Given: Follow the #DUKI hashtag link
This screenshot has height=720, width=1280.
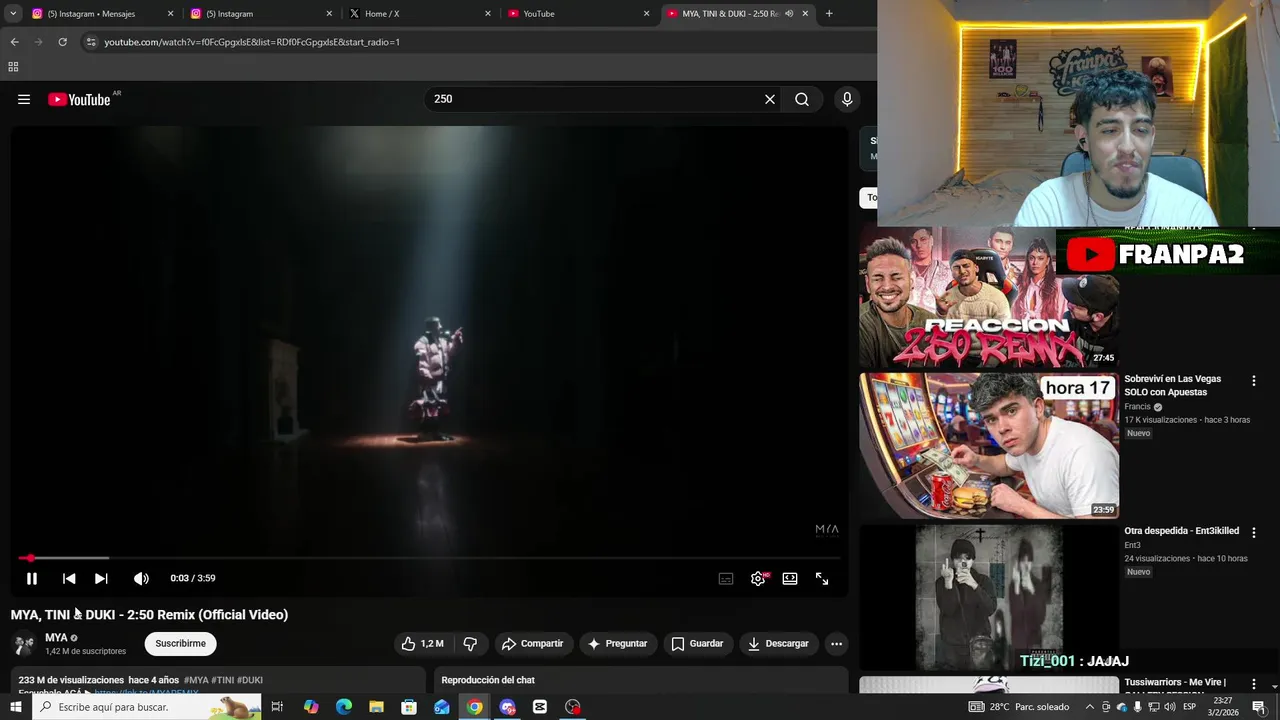Looking at the screenshot, I should [250, 680].
